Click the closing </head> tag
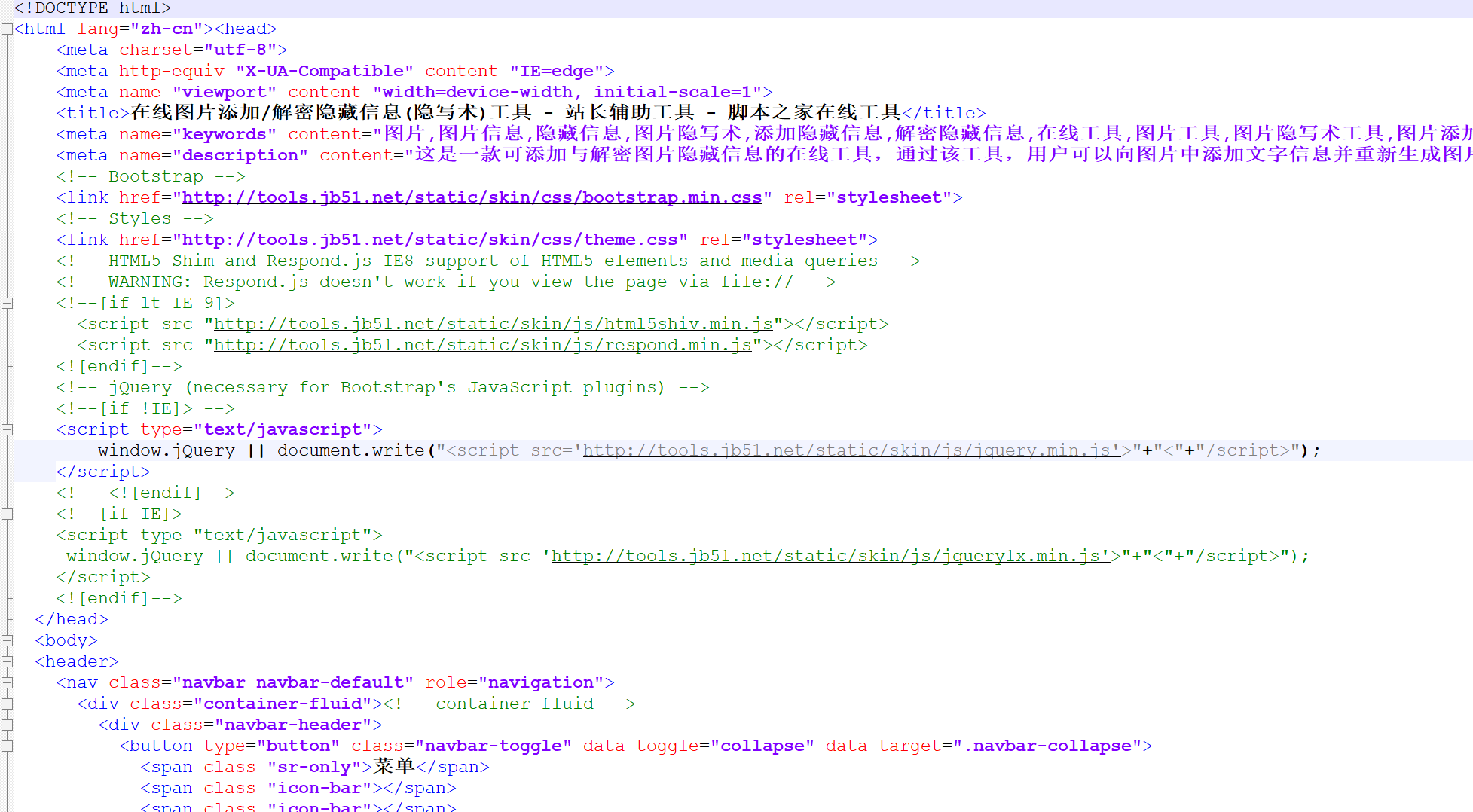Viewport: 1473px width, 812px height. coord(72,619)
